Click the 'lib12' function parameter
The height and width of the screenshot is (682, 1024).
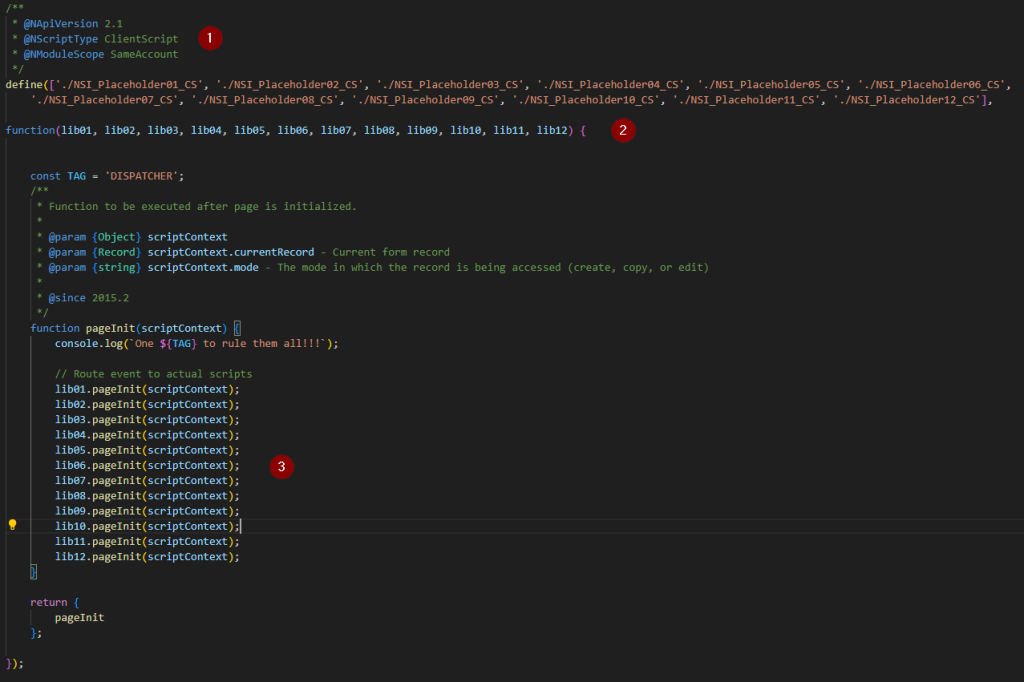tap(552, 130)
